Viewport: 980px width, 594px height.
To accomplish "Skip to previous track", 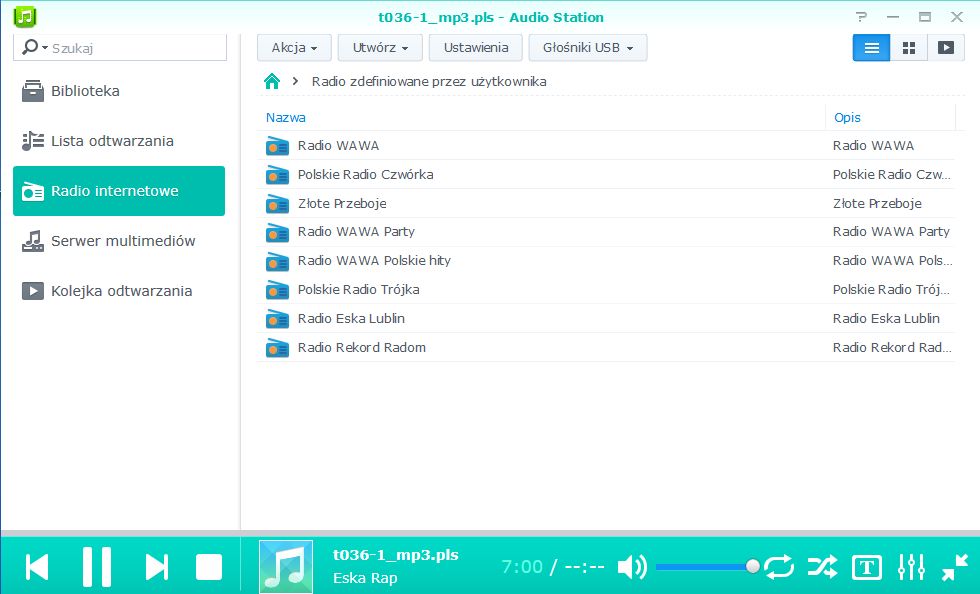I will pyautogui.click(x=37, y=567).
